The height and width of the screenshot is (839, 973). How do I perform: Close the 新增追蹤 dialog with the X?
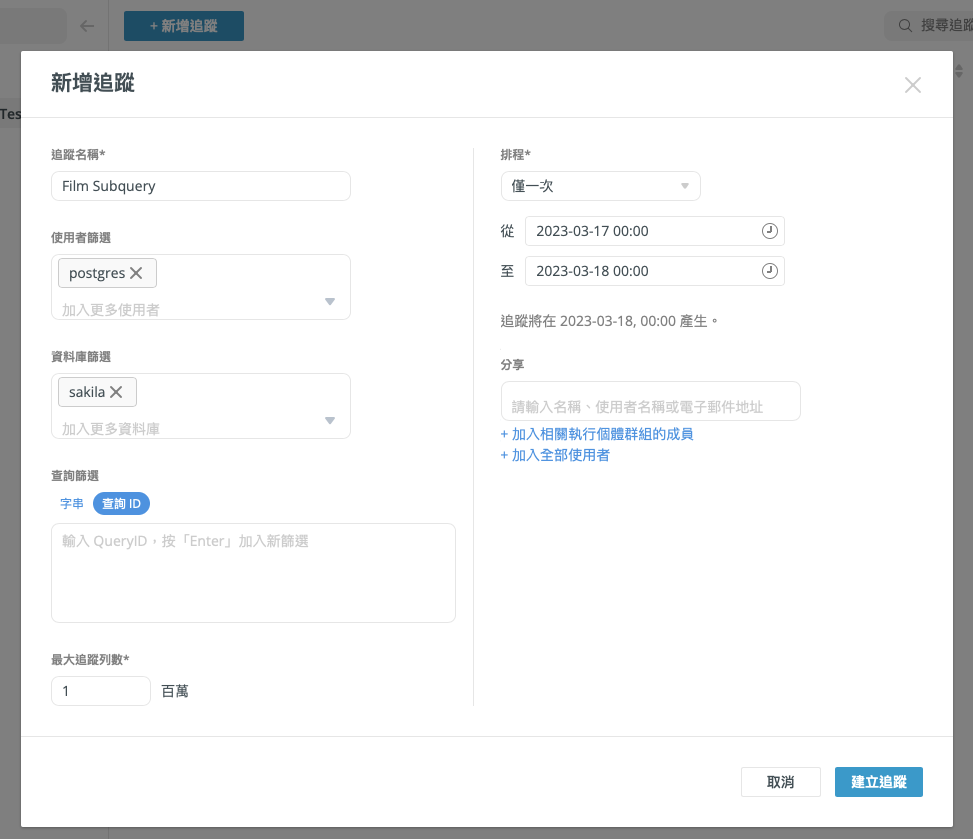tap(912, 85)
